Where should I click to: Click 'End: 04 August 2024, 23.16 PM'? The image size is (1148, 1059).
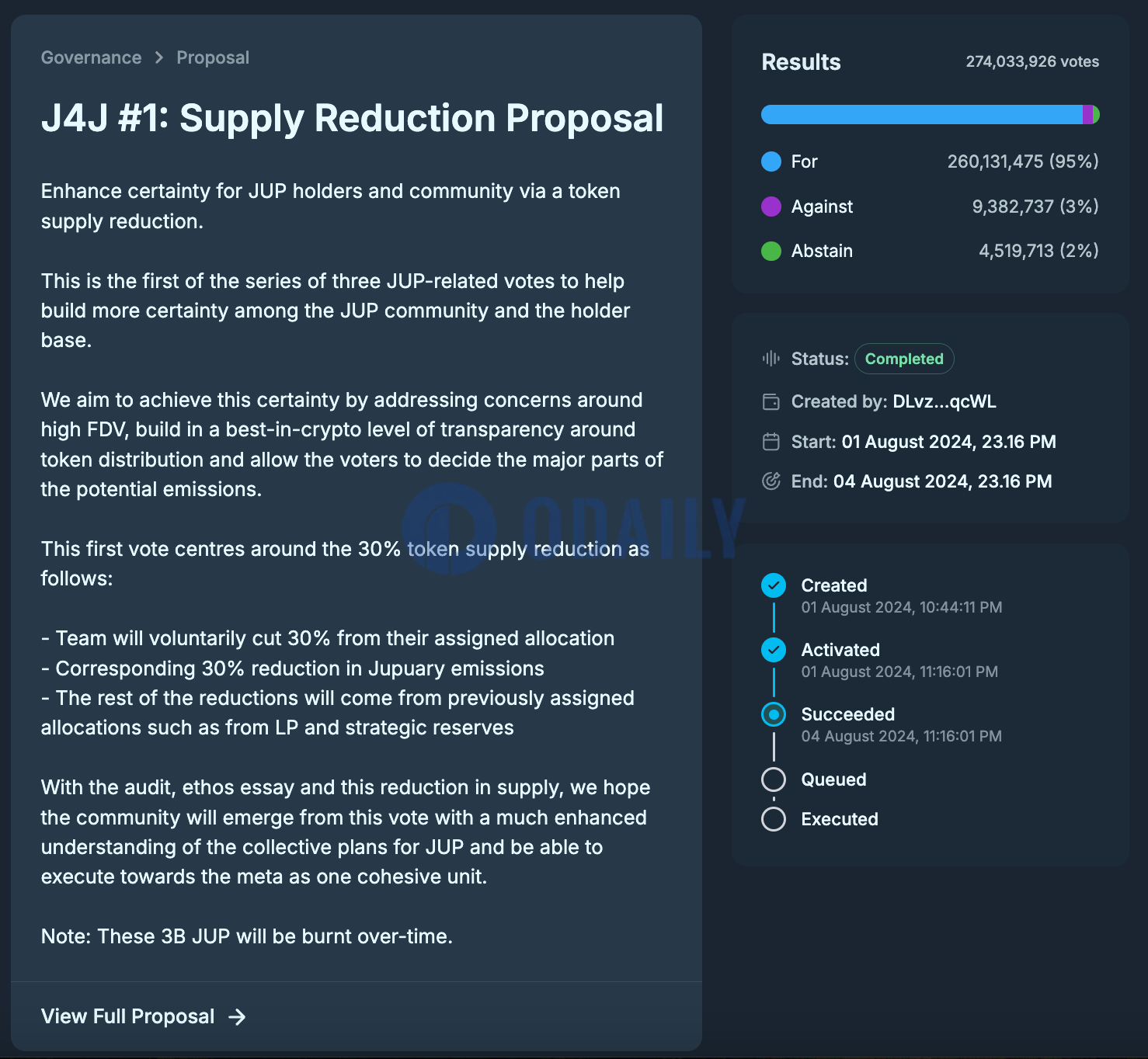921,481
